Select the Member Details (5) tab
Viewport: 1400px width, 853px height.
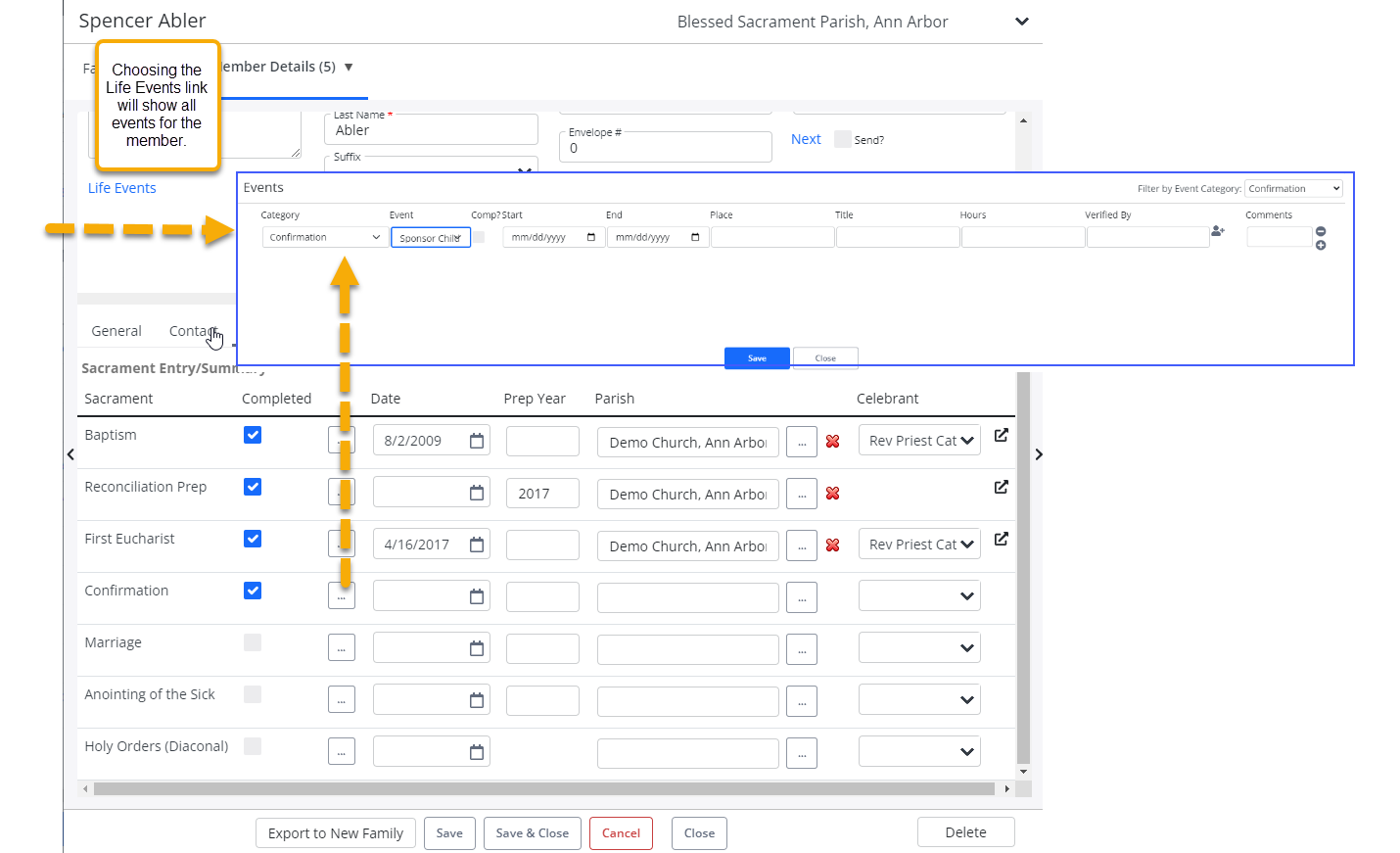(x=276, y=67)
